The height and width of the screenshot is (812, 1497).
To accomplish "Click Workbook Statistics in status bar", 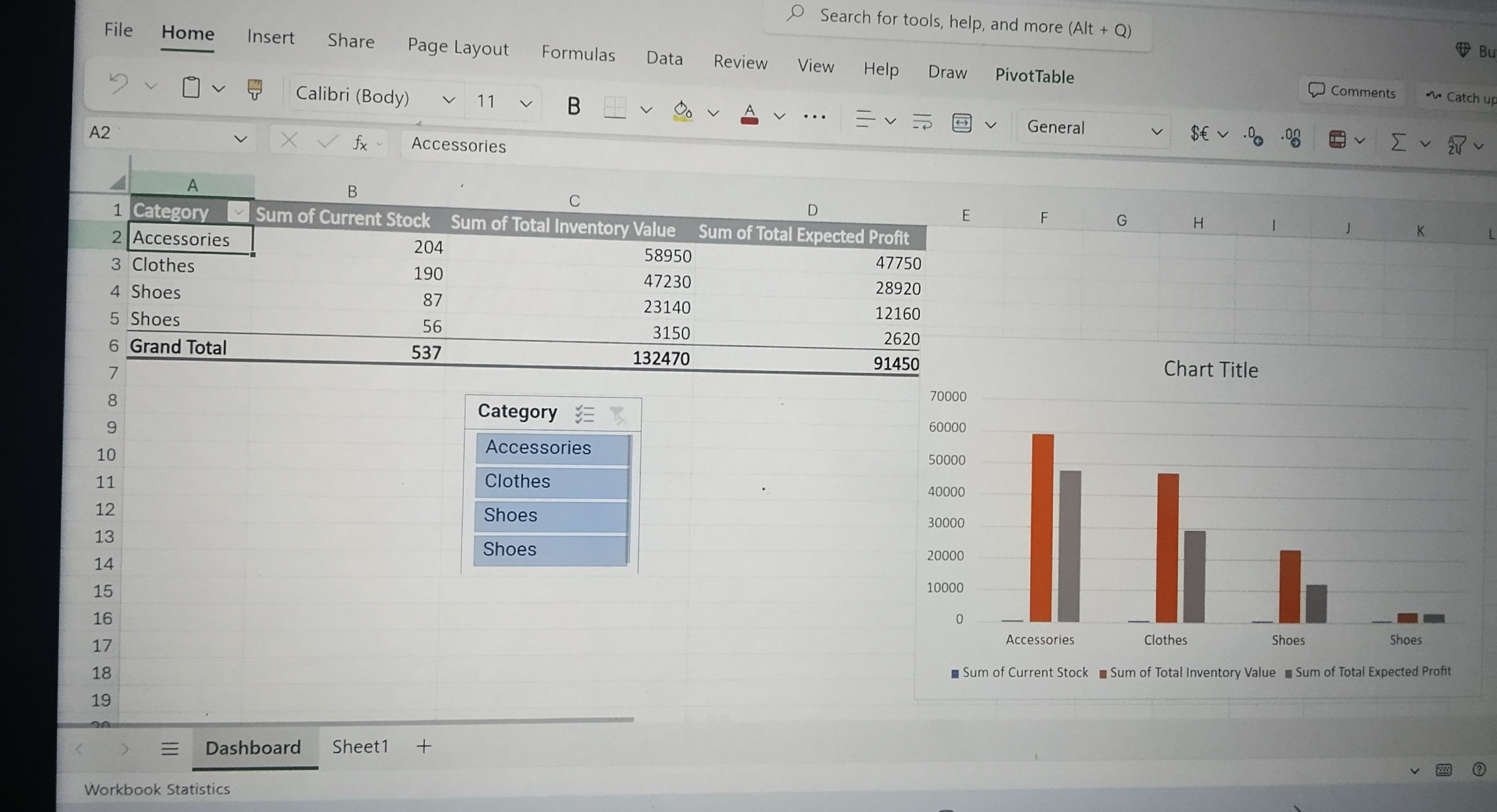I will tap(157, 790).
